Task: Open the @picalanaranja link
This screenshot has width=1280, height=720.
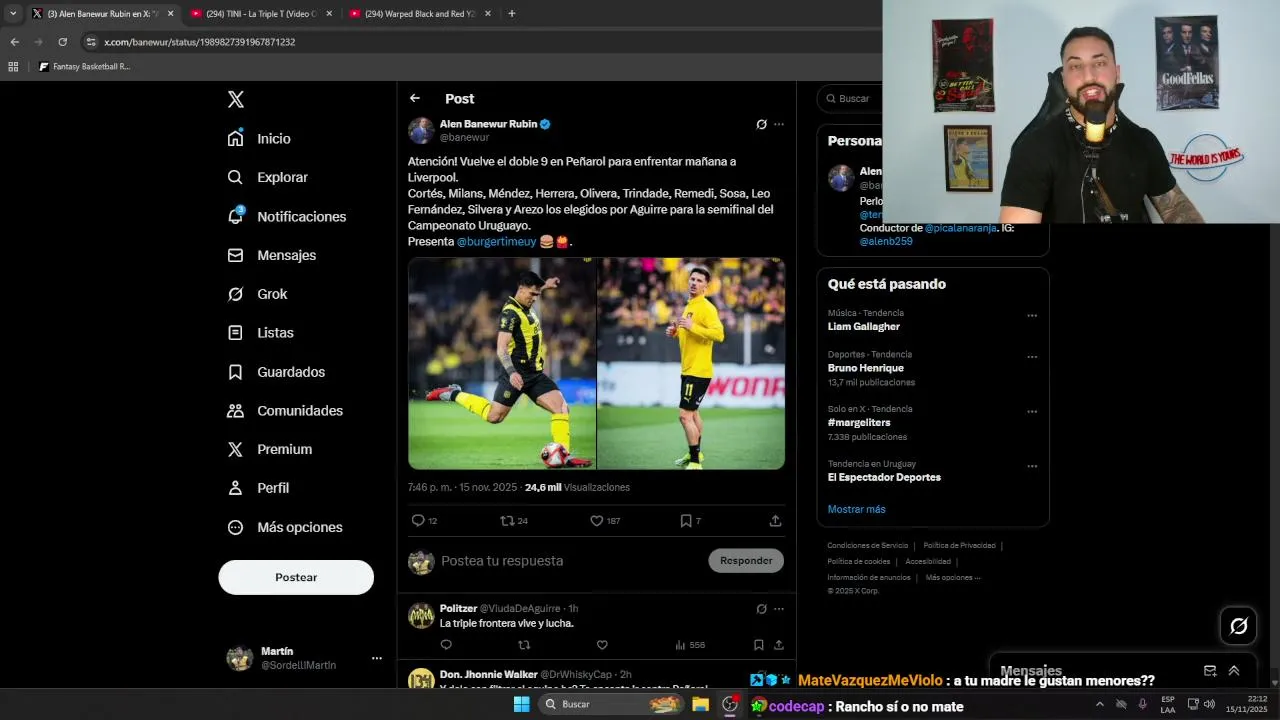Action: [x=960, y=228]
